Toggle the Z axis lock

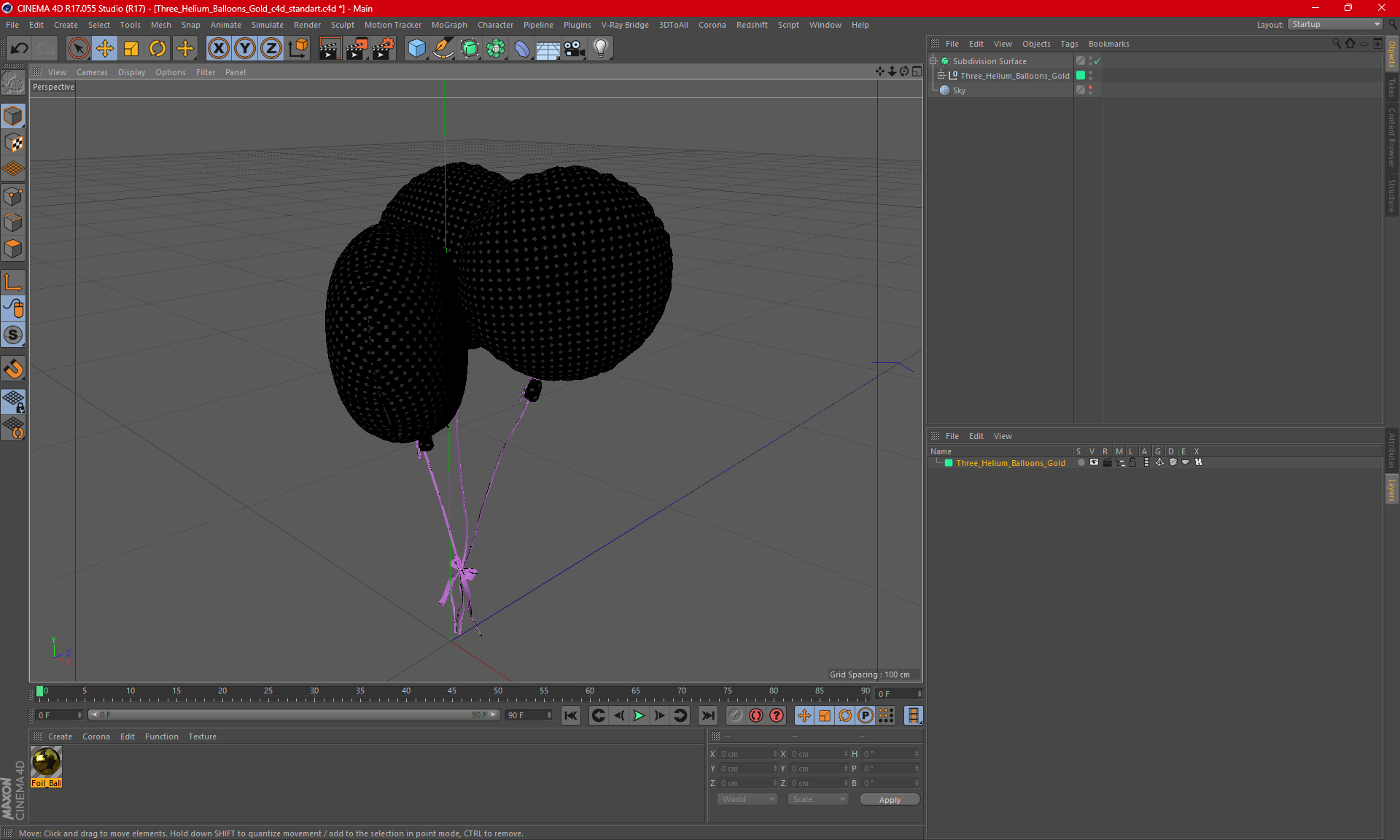(x=271, y=49)
